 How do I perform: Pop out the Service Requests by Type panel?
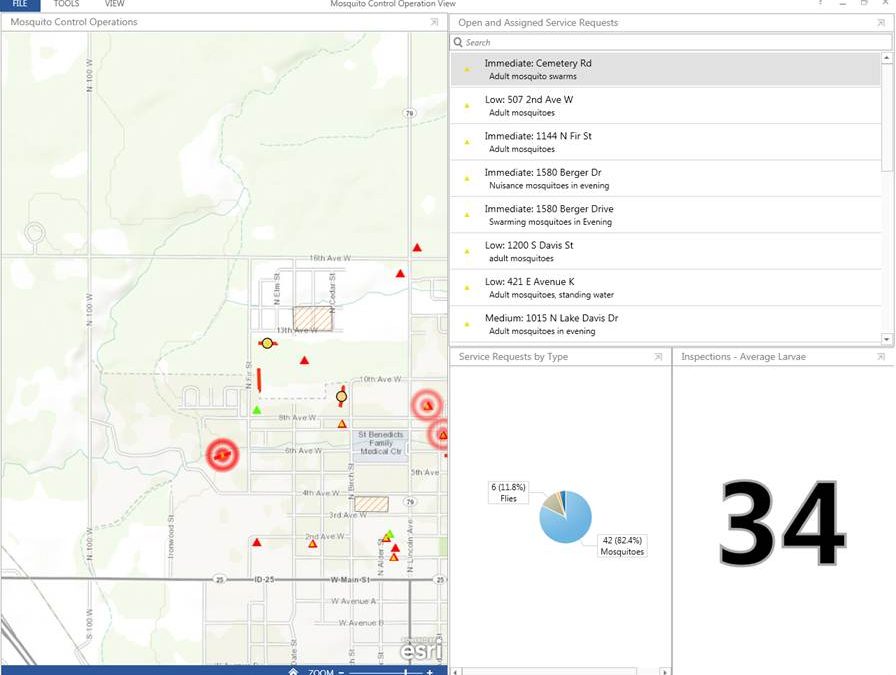(x=658, y=357)
